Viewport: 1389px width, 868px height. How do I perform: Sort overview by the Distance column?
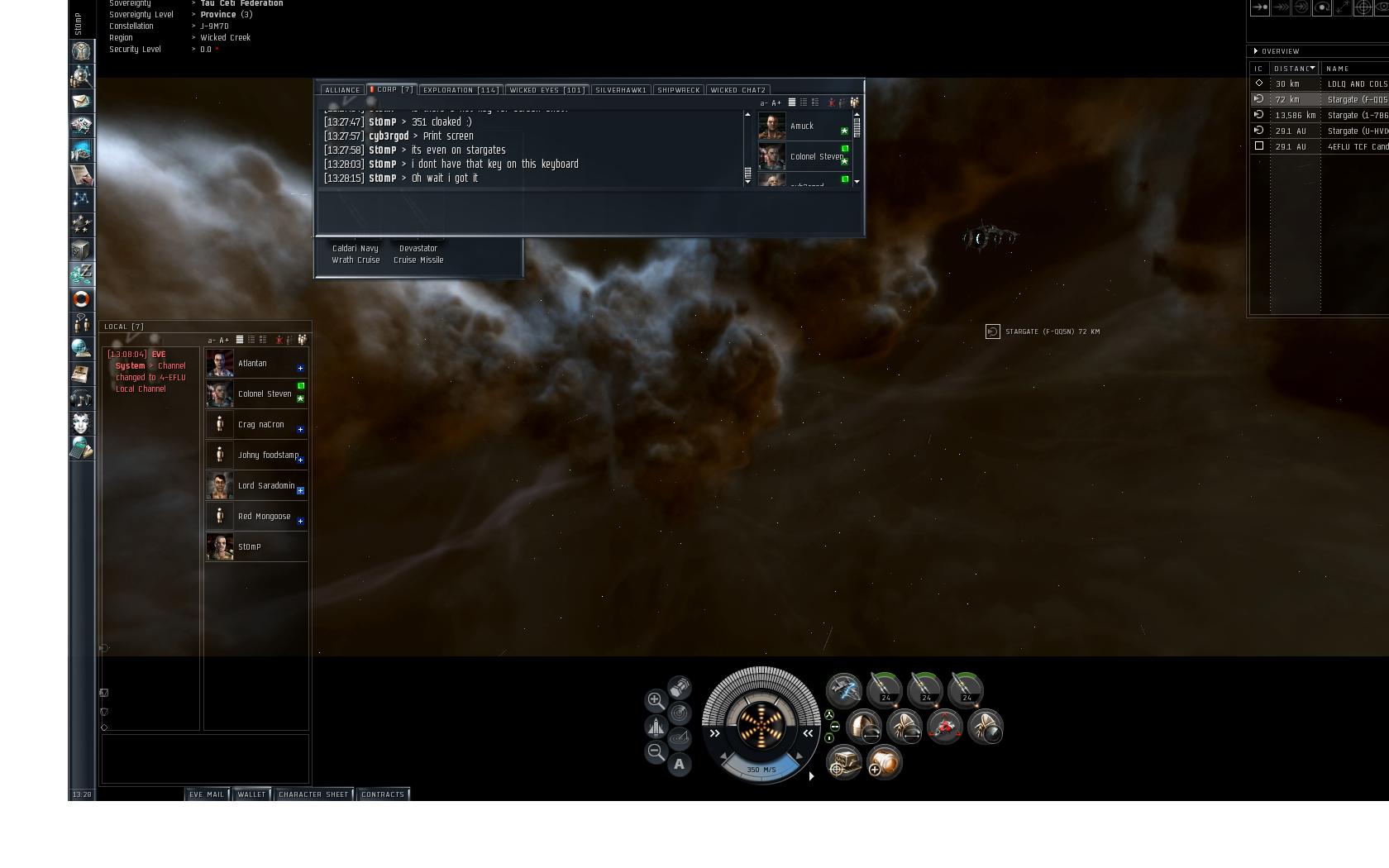coord(1295,69)
